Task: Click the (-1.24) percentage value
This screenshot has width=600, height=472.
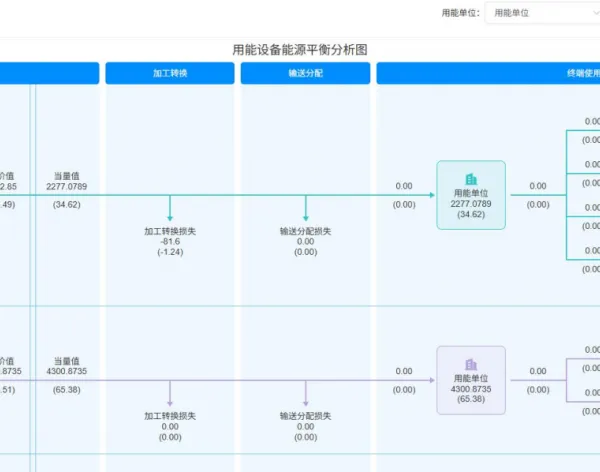Action: coord(170,252)
